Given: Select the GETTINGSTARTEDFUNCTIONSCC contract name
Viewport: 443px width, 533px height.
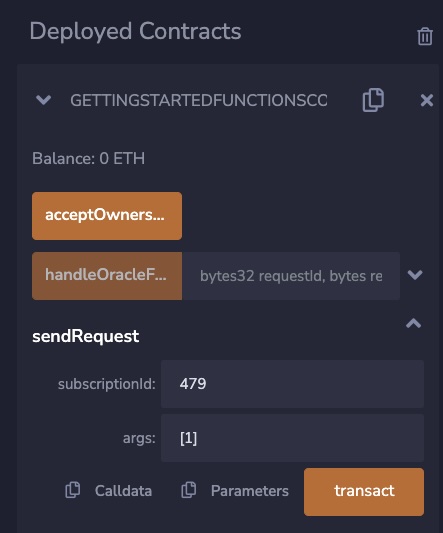Looking at the screenshot, I should (199, 100).
